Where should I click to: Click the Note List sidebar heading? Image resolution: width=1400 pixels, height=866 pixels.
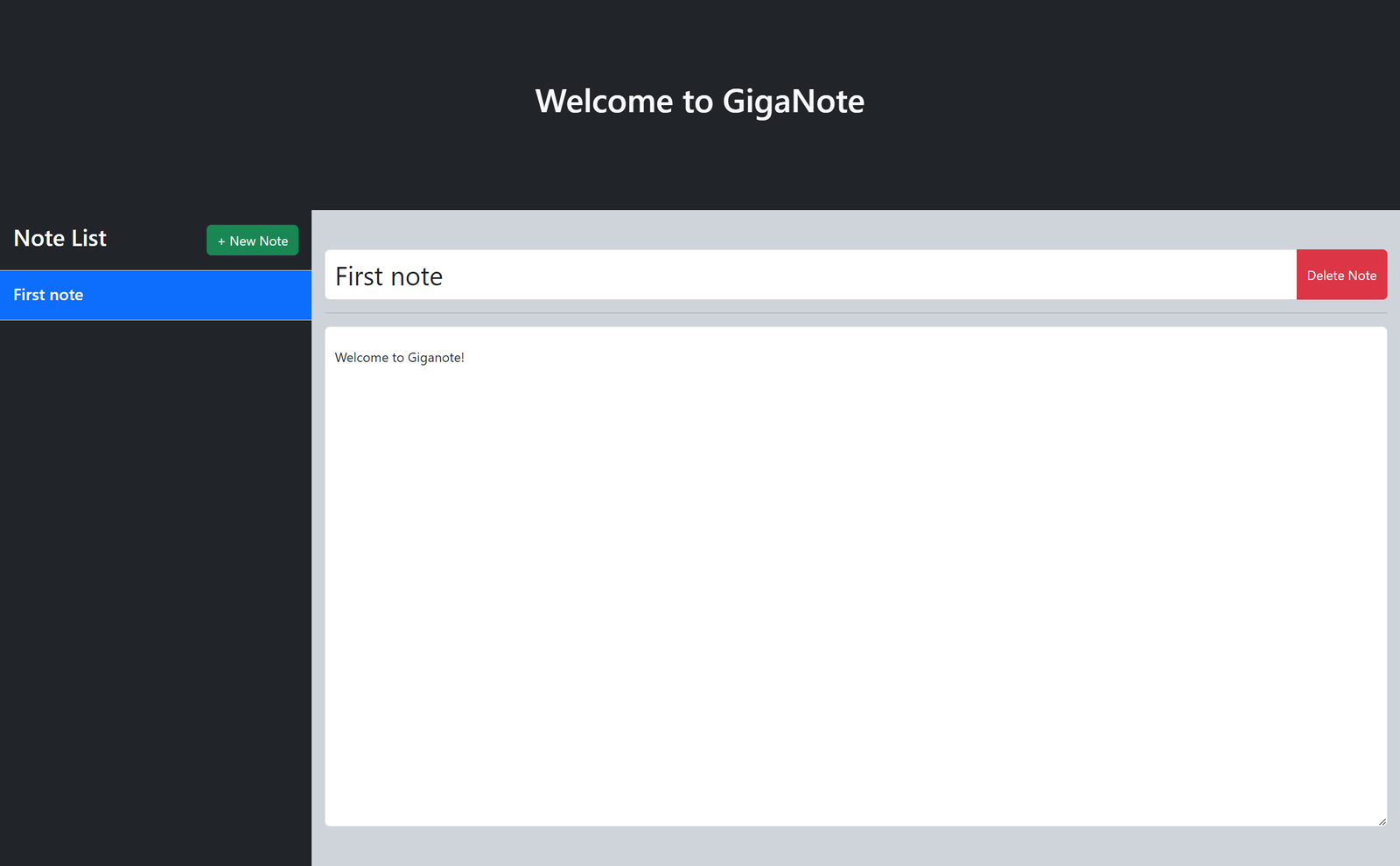click(60, 239)
